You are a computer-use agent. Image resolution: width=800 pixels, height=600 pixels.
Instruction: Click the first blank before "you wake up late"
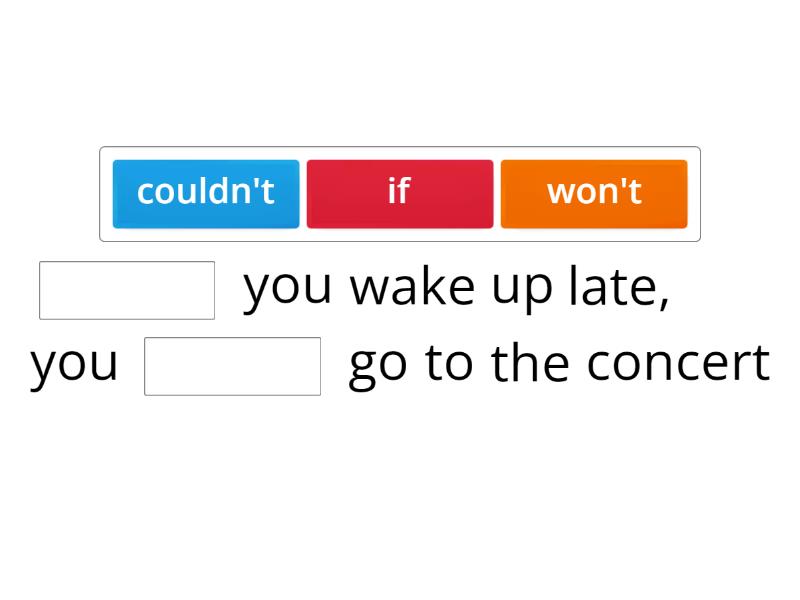point(127,288)
